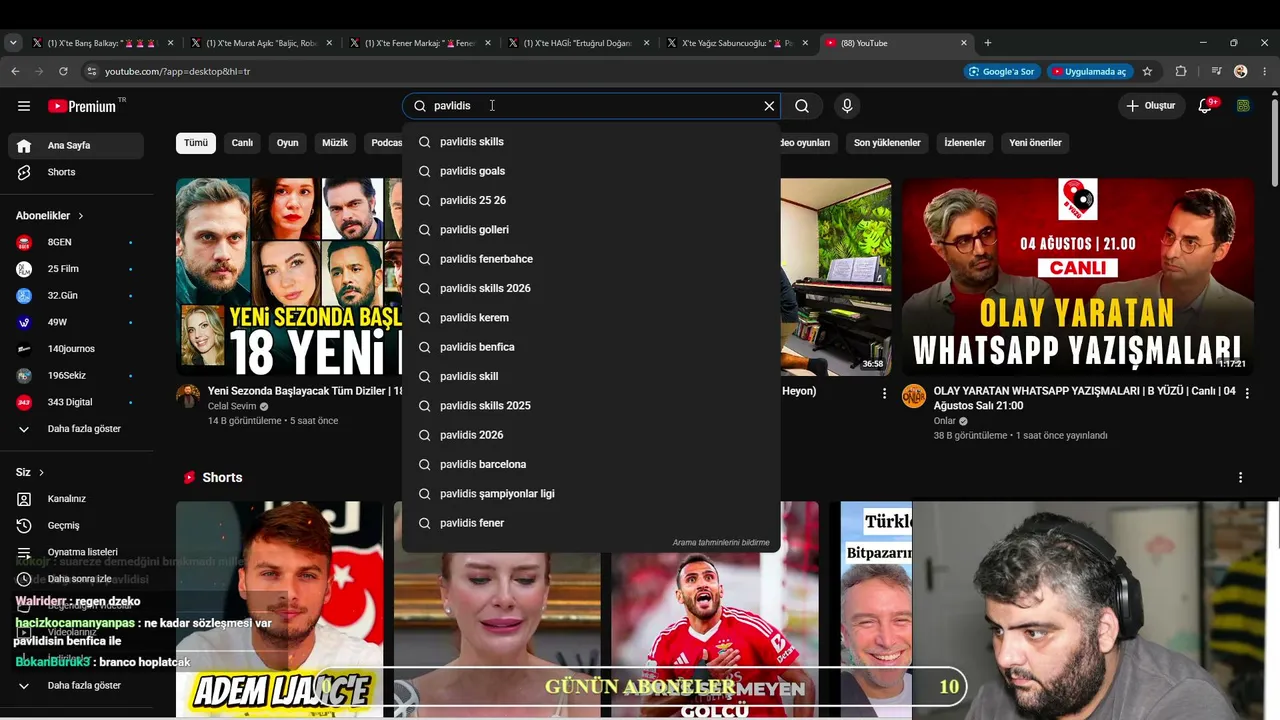Open the OLAY YARATAN WHATSAPP YAZIŞMALARI thumbnail

[x=1077, y=277]
